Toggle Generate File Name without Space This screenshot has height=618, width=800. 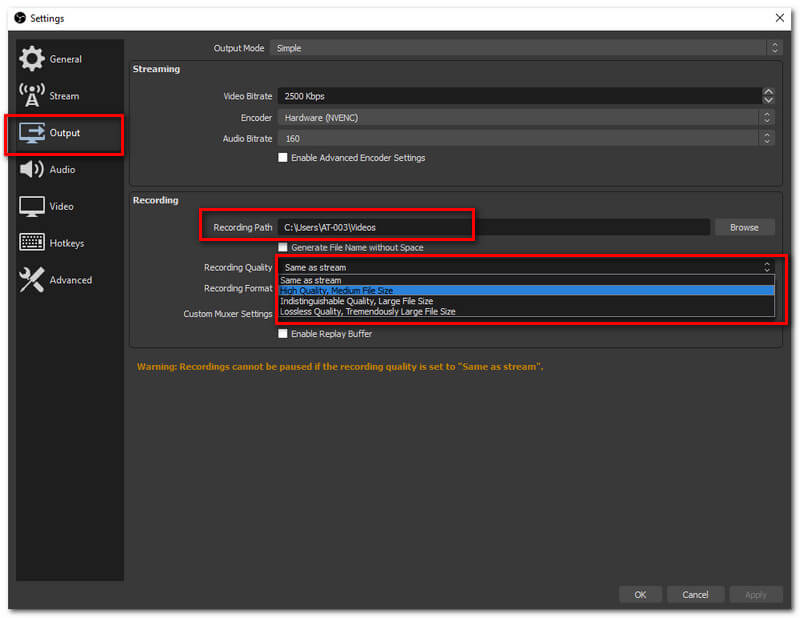point(283,247)
